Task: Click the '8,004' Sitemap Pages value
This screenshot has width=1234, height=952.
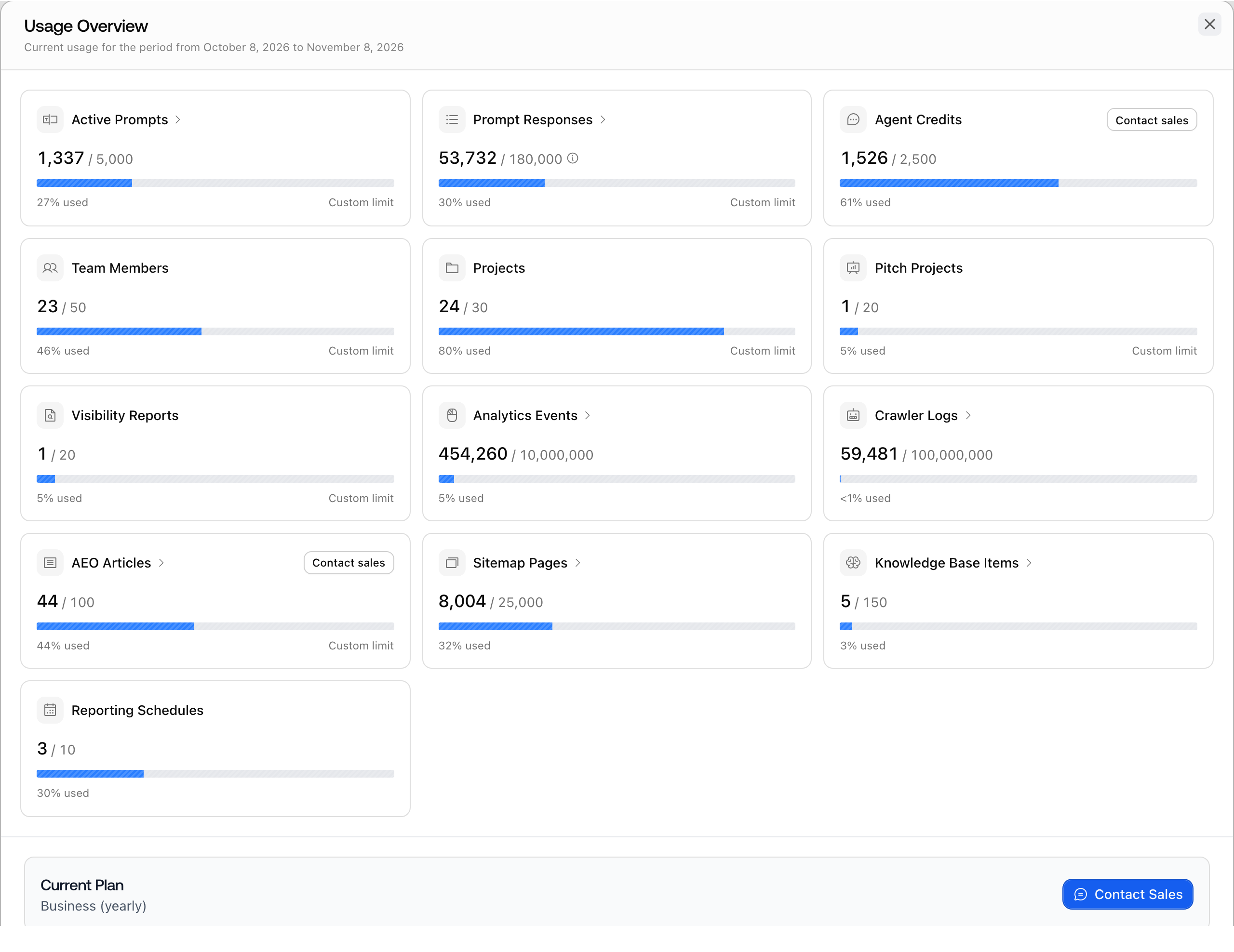Action: 462,601
